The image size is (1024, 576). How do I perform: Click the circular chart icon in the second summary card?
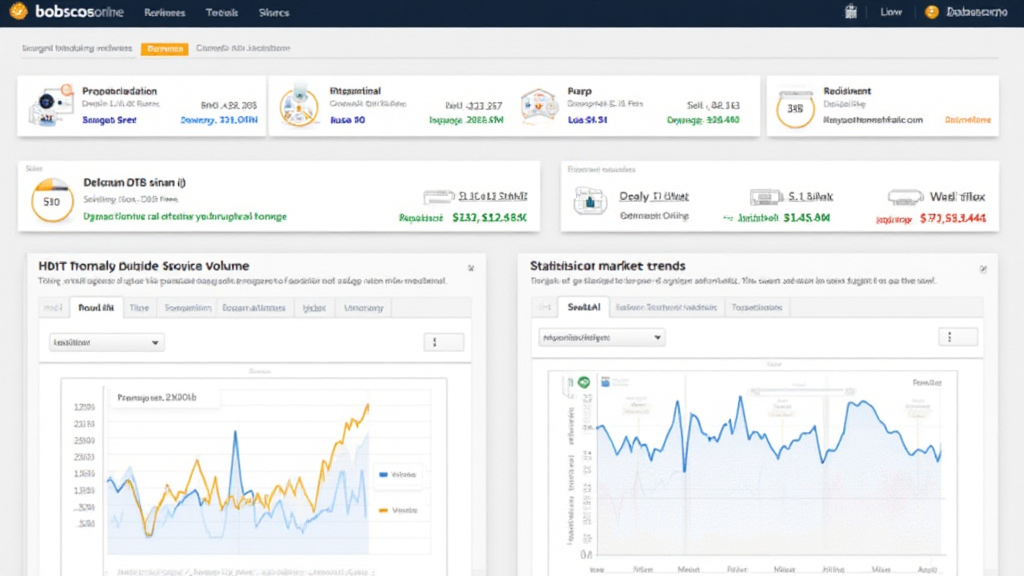tap(298, 106)
